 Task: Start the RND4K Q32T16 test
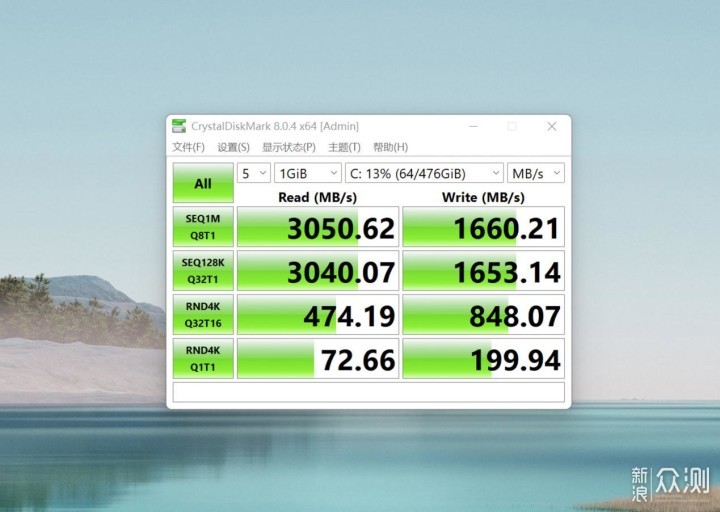[203, 315]
